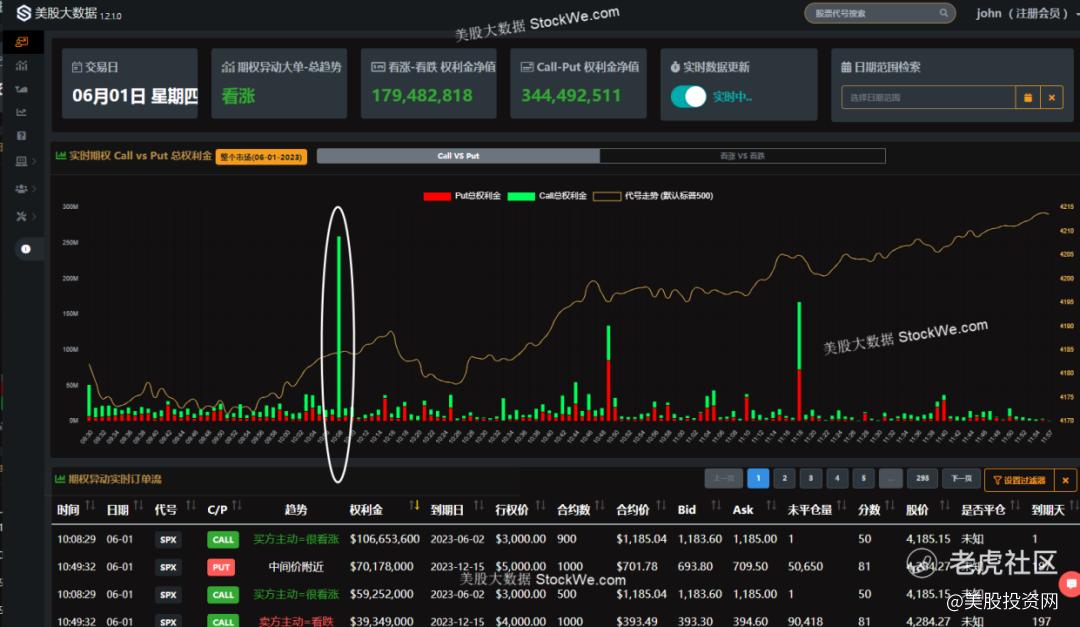Click the line chart icon in the left sidebar
The height and width of the screenshot is (627, 1080).
(22, 111)
